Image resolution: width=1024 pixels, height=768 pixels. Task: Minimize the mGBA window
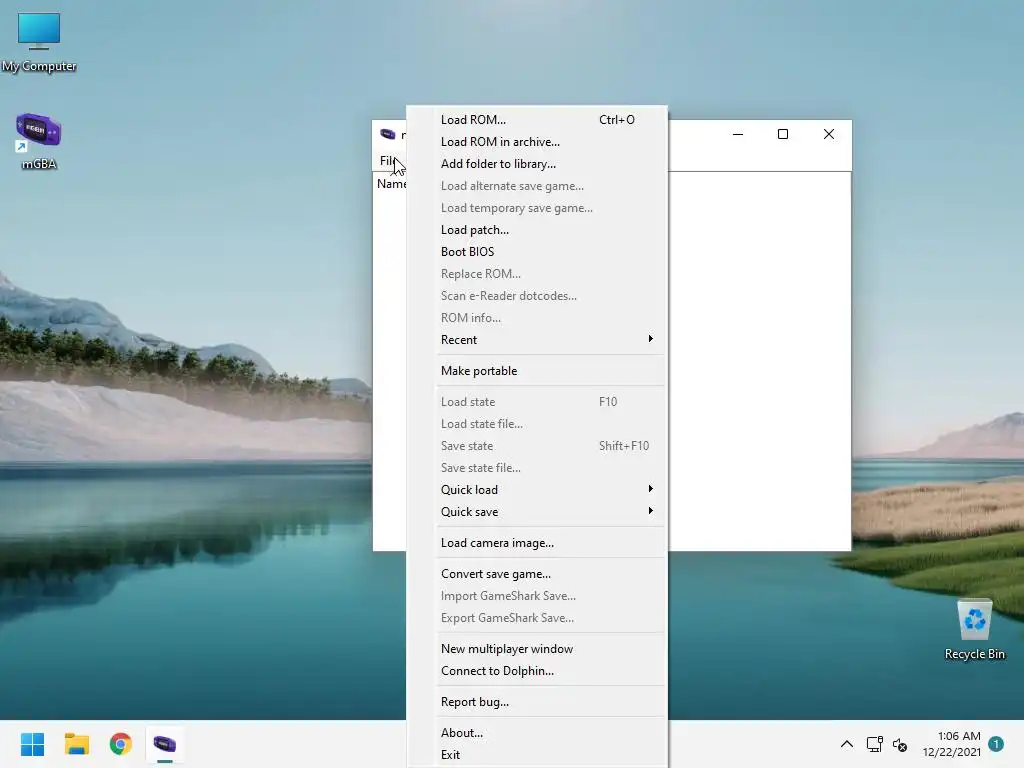(x=738, y=134)
